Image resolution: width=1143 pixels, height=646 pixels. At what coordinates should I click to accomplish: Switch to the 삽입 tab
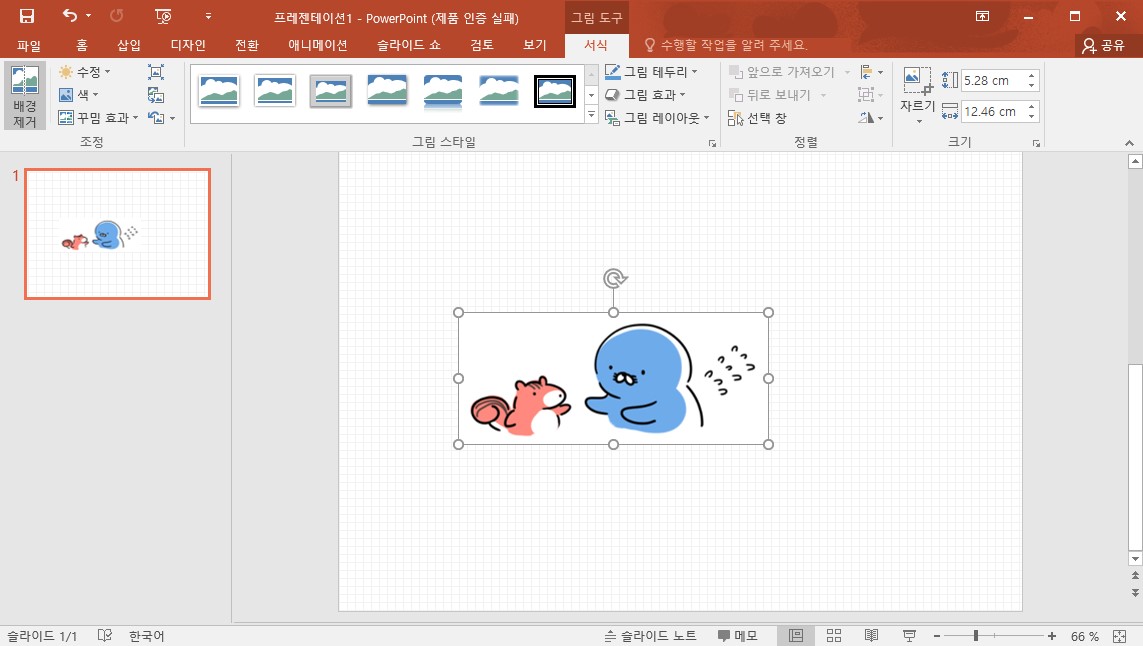(x=129, y=45)
